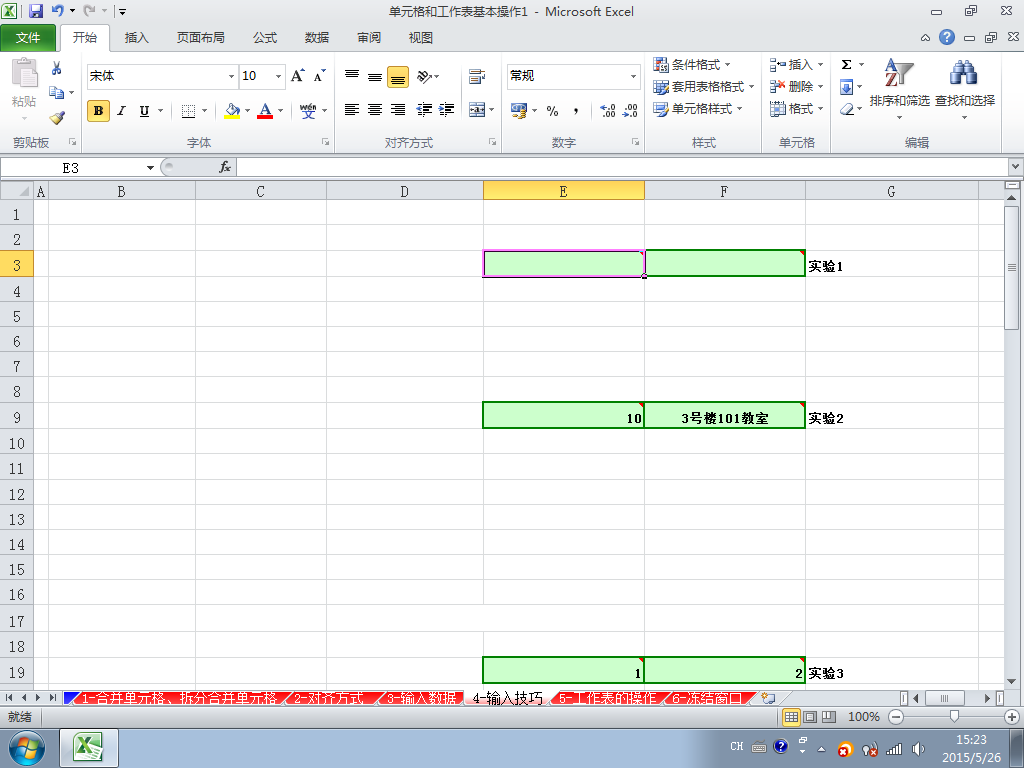Click the Clear eraser icon

847,109
